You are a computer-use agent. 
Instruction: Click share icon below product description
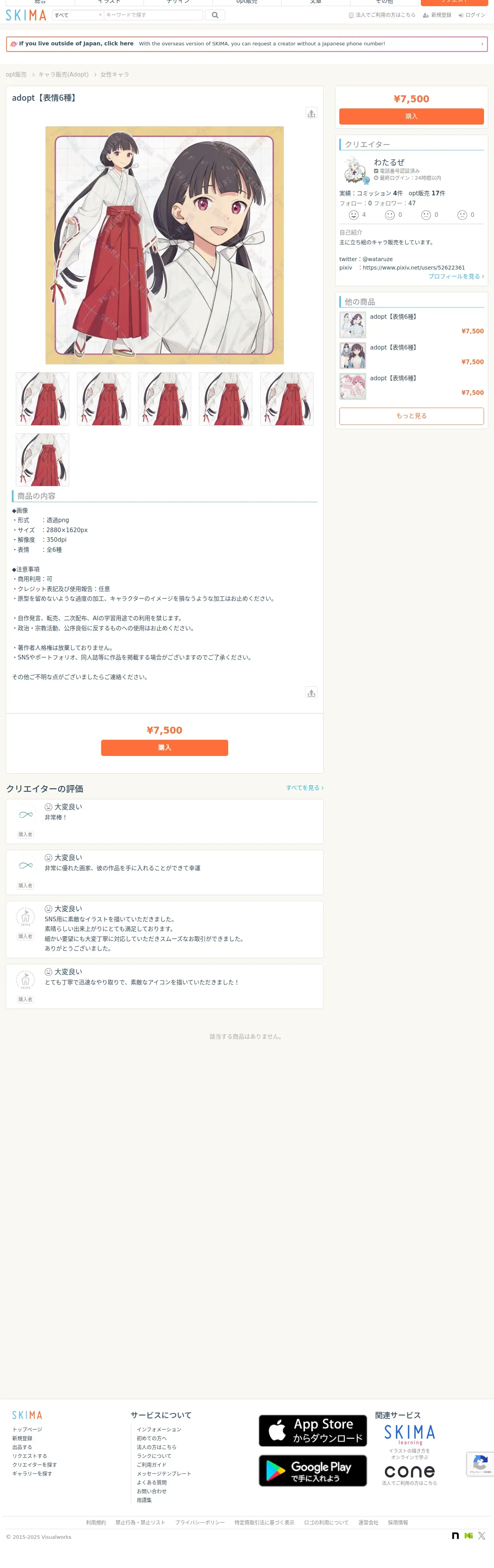(311, 693)
